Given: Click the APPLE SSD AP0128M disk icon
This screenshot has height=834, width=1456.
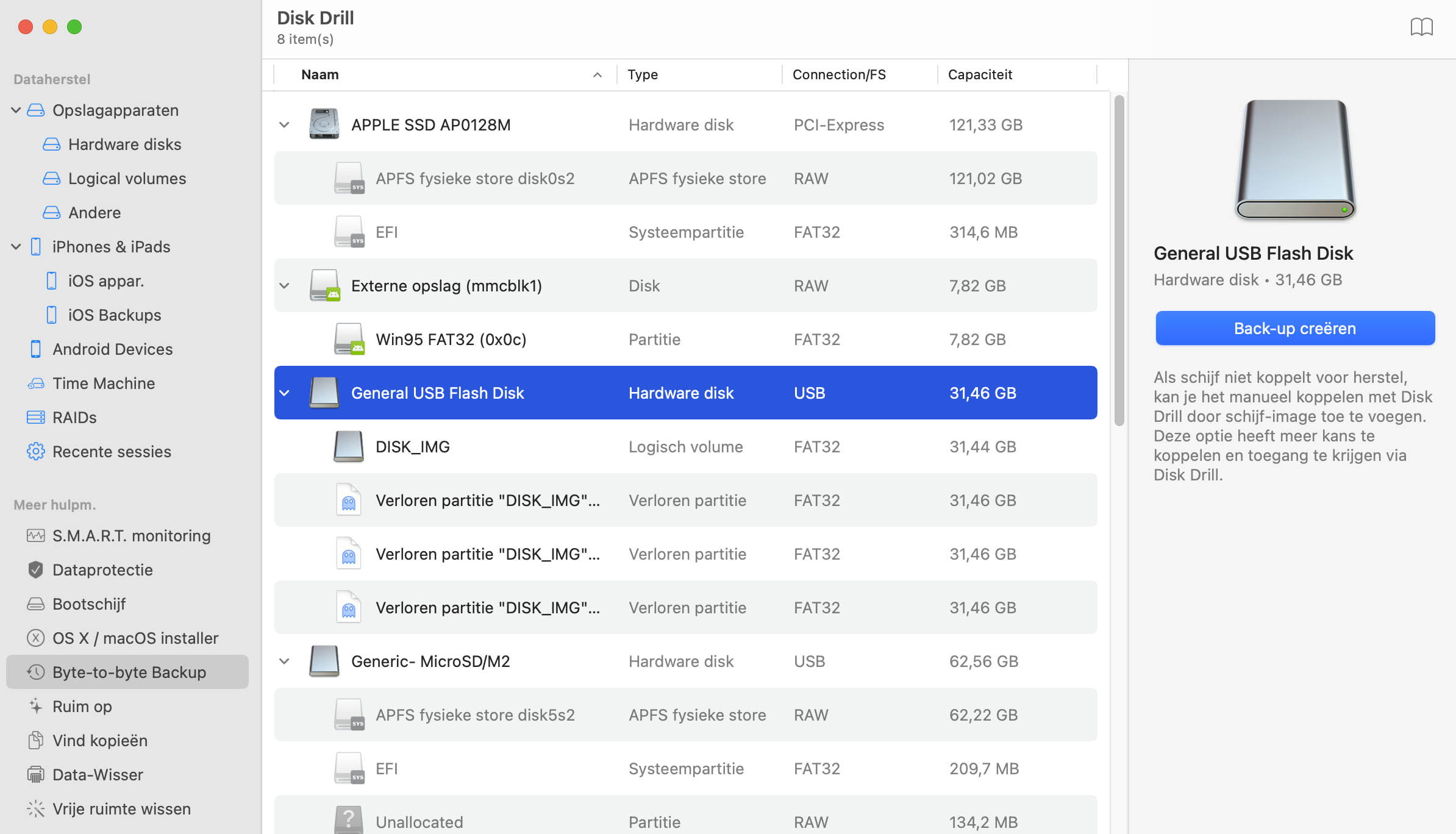Looking at the screenshot, I should click(324, 124).
